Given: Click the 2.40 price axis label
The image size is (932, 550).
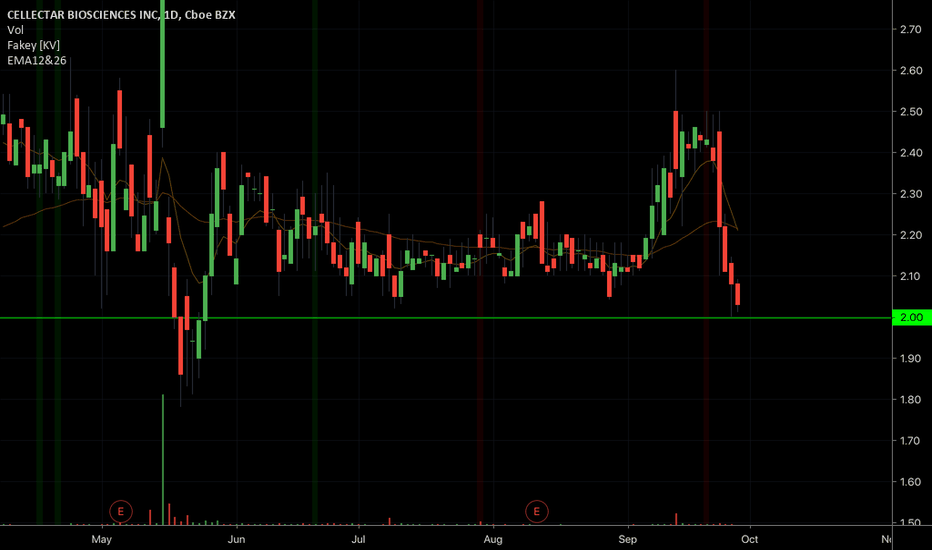Looking at the screenshot, I should 911,153.
